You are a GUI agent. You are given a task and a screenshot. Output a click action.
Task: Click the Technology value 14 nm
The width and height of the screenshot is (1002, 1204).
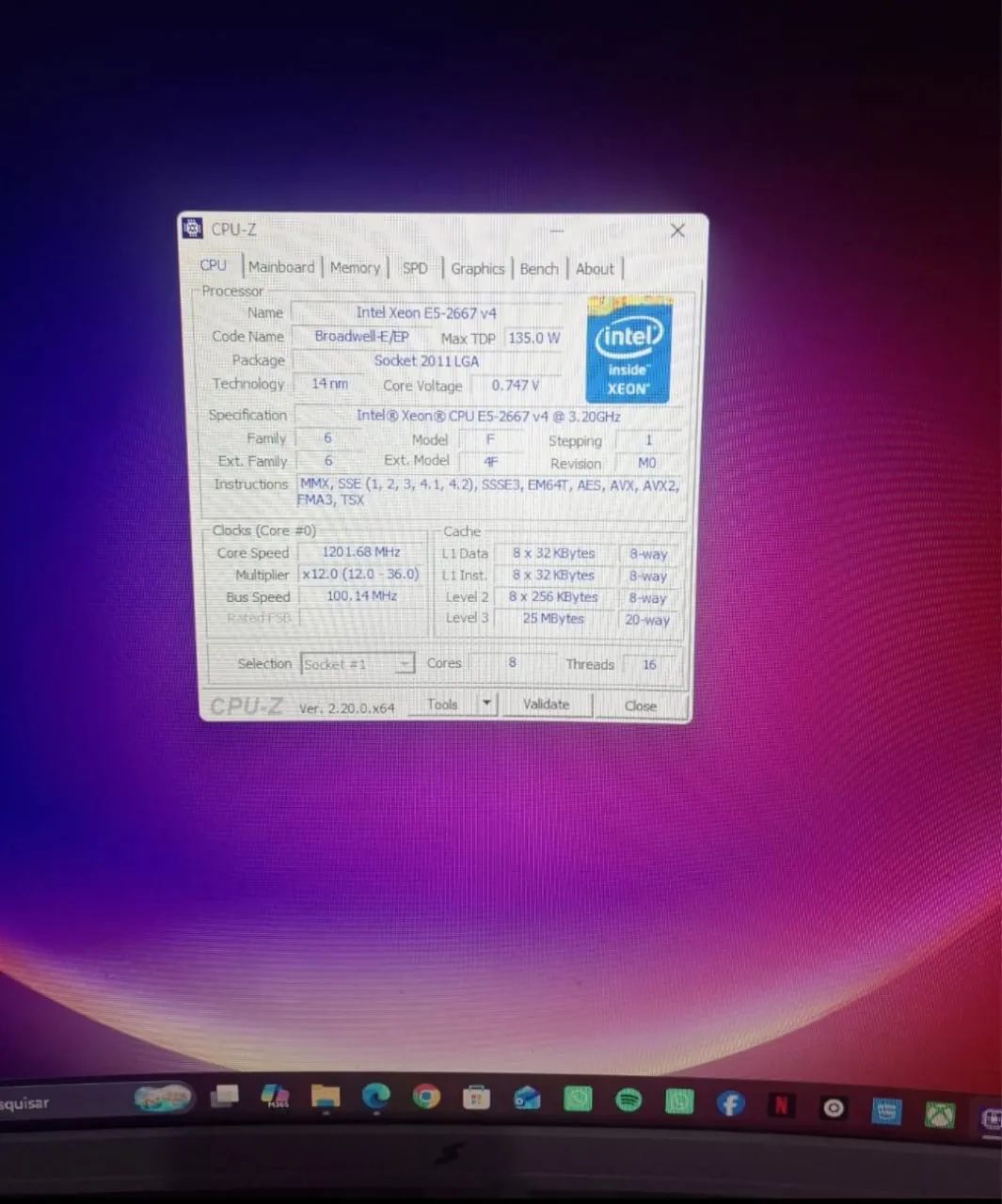coord(329,384)
